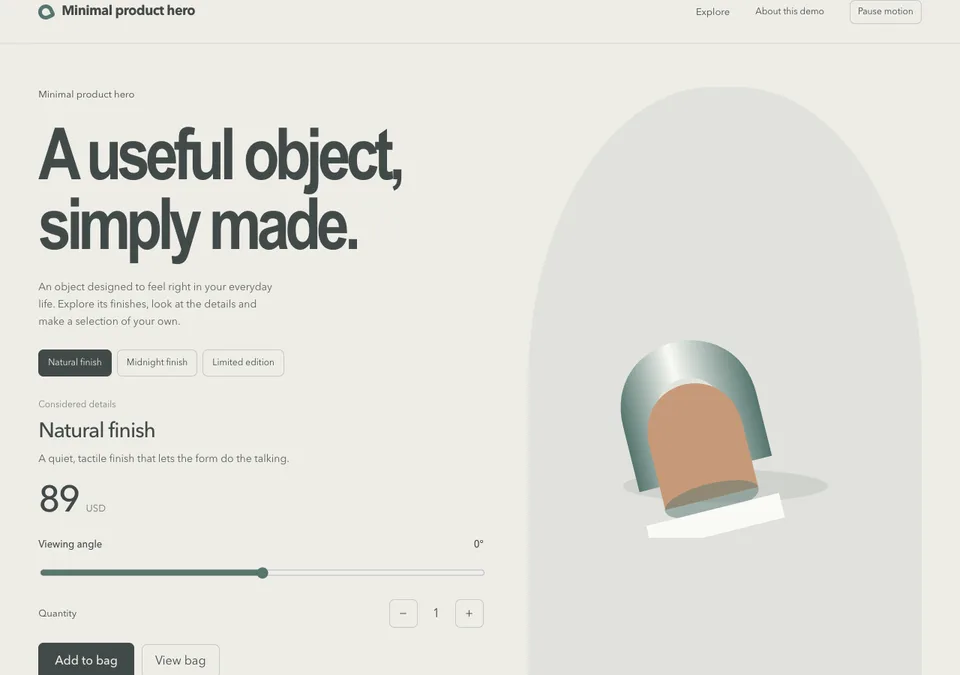Click 'An object designed to feel right' paragraph

(156, 304)
